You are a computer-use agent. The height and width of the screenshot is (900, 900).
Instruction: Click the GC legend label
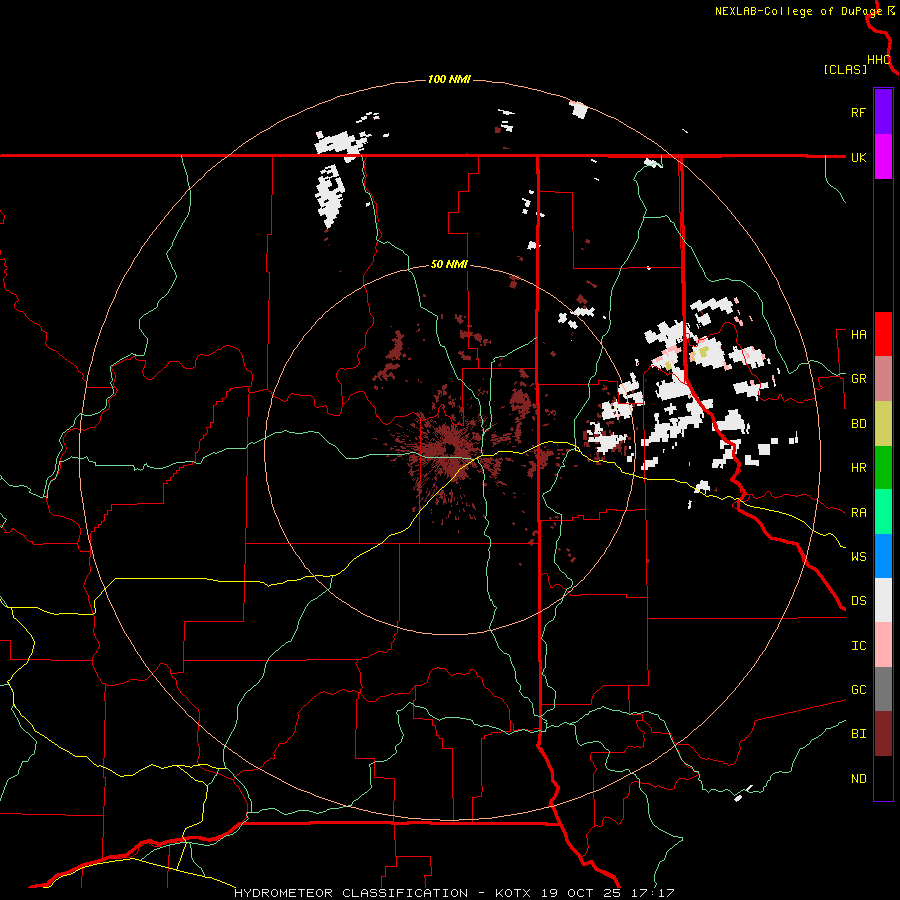coord(858,690)
